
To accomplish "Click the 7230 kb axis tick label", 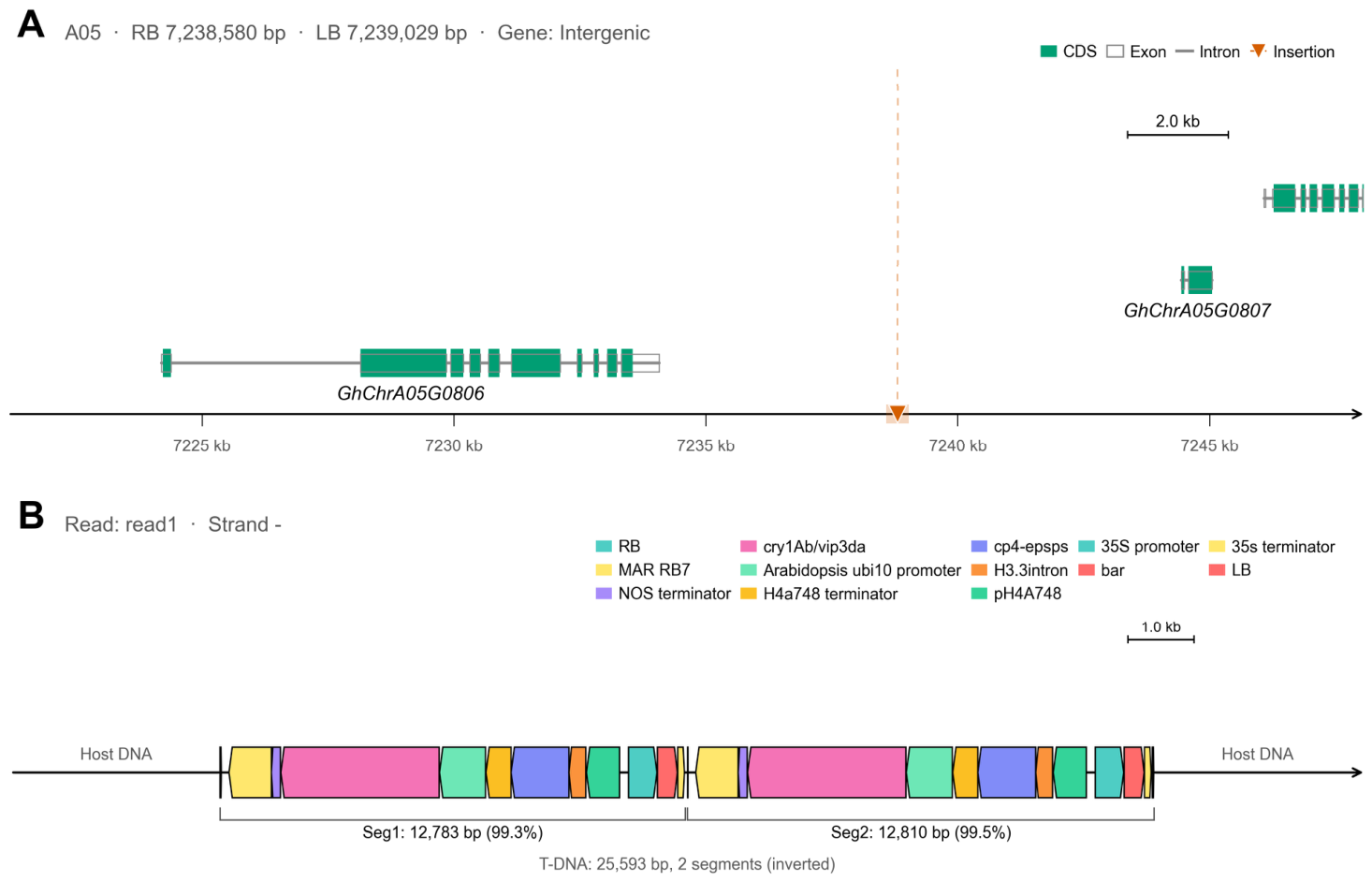I will click(454, 446).
